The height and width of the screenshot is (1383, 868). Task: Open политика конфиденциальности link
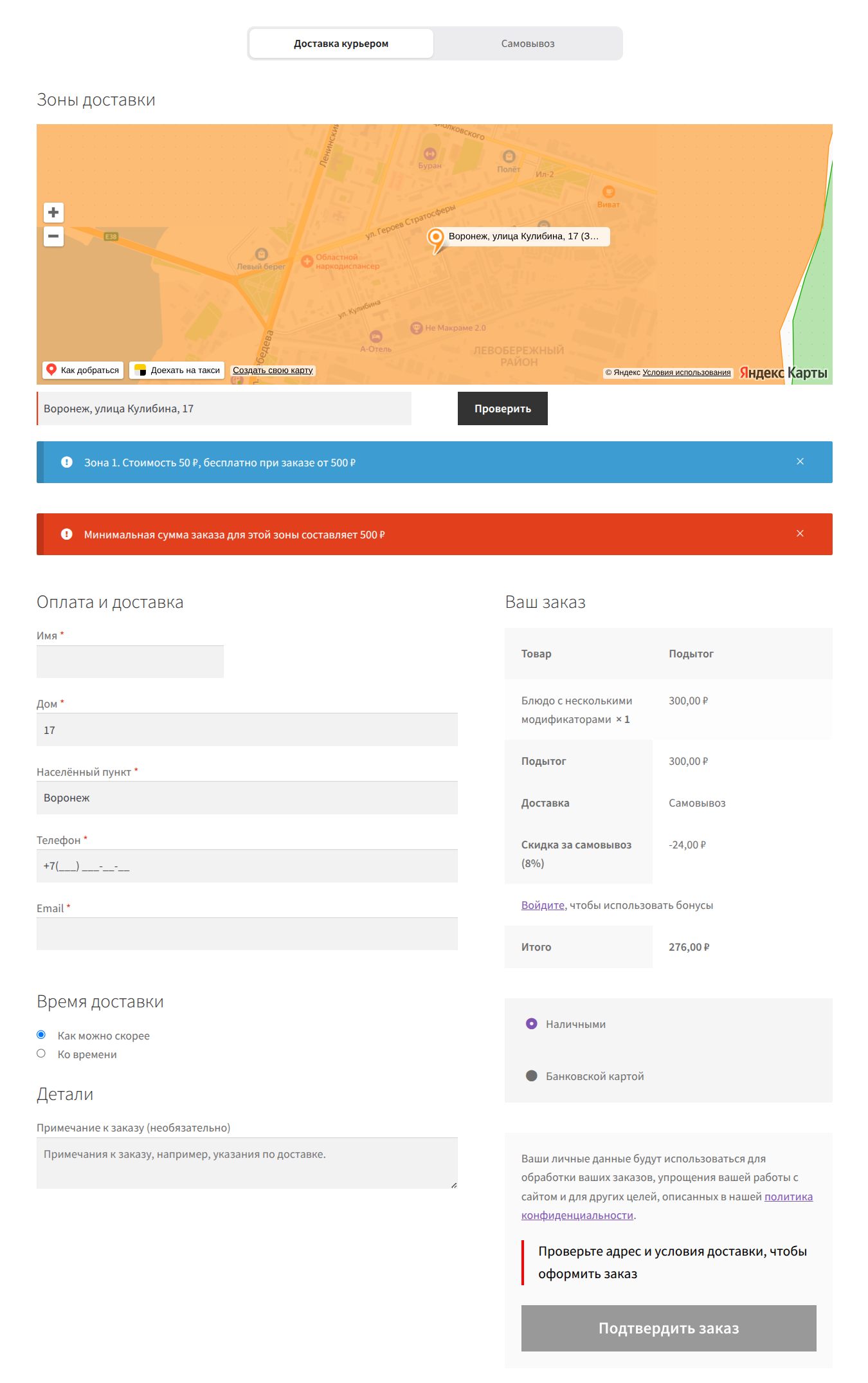click(667, 1206)
